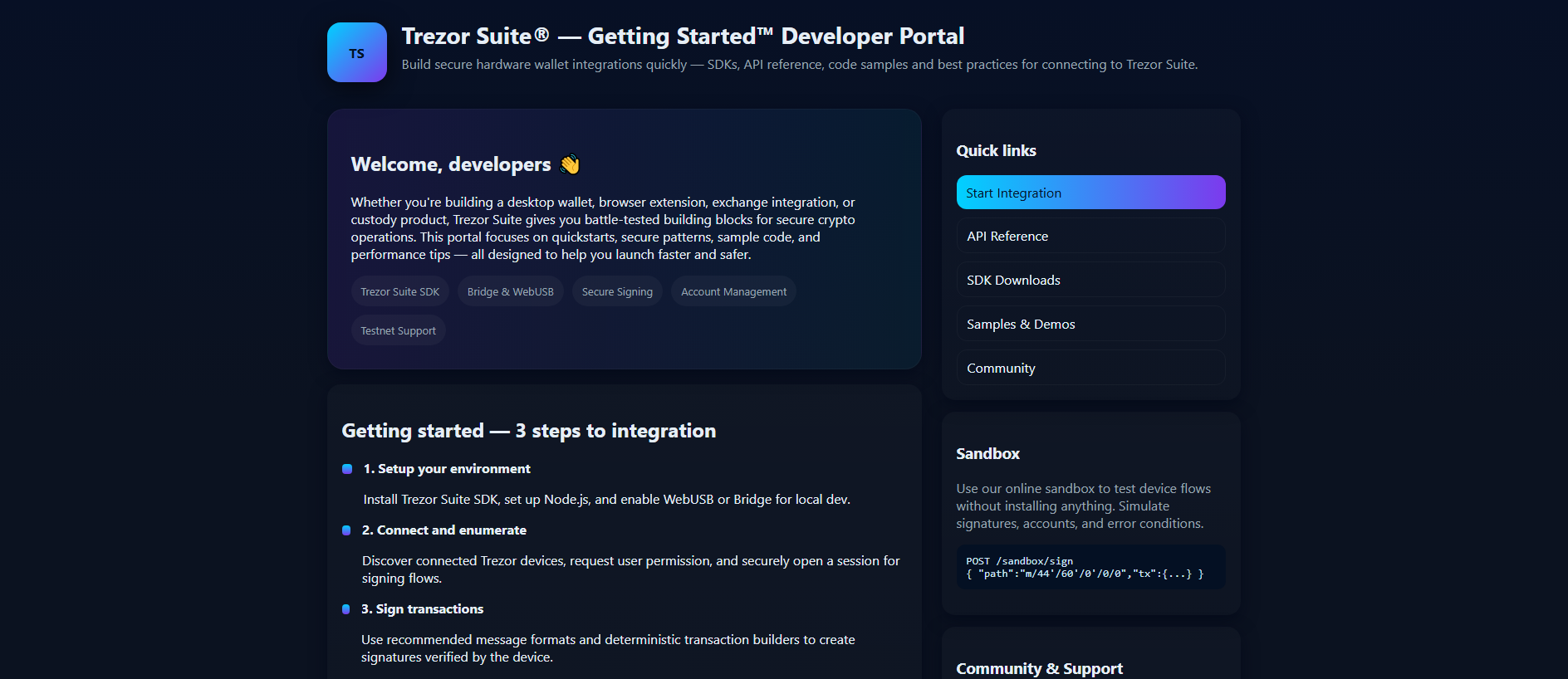Click the welcome paragraph 'Whether you're building a desktop wallet'
The width and height of the screenshot is (1568, 679).
point(603,228)
